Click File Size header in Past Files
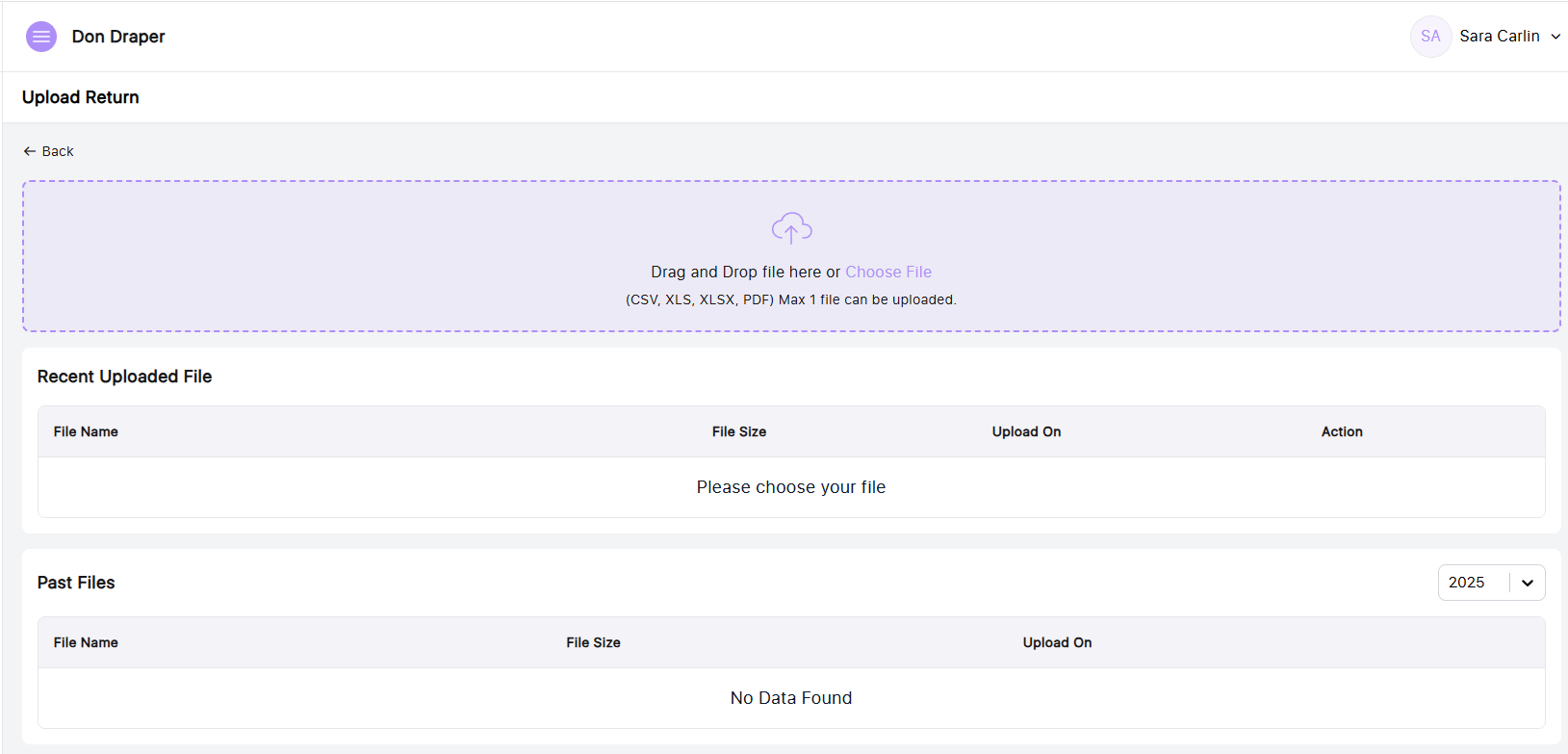The height and width of the screenshot is (754, 1568). pyautogui.click(x=593, y=642)
